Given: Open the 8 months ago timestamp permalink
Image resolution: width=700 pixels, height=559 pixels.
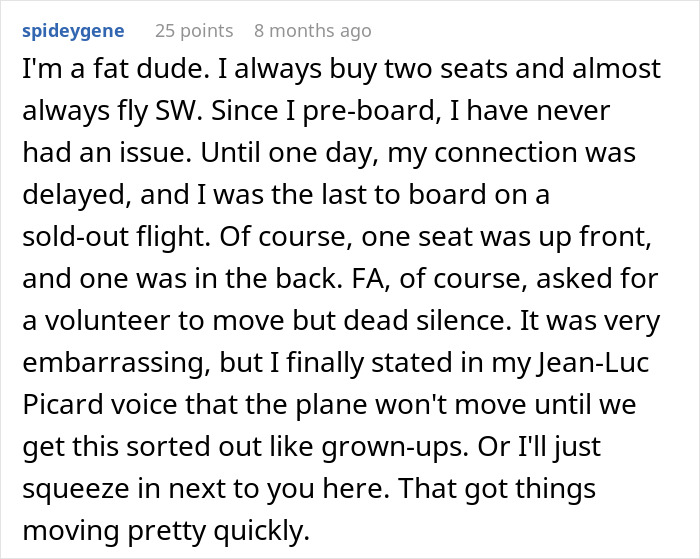Looking at the screenshot, I should click(x=312, y=31).
